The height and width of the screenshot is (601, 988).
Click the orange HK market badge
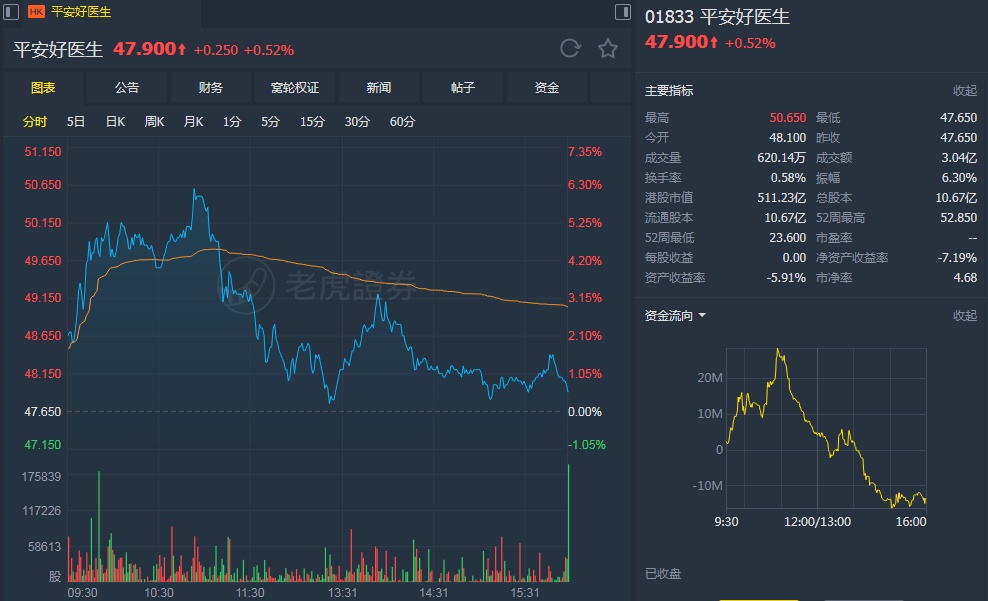[x=37, y=11]
